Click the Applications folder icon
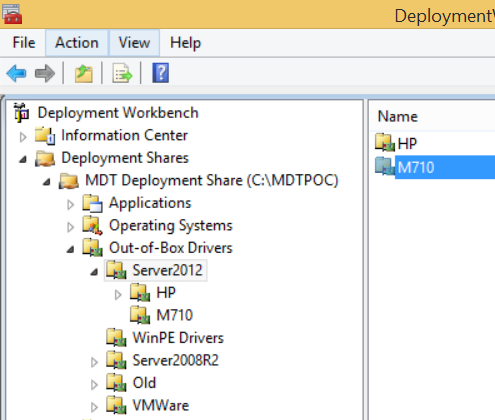 pyautogui.click(x=92, y=203)
